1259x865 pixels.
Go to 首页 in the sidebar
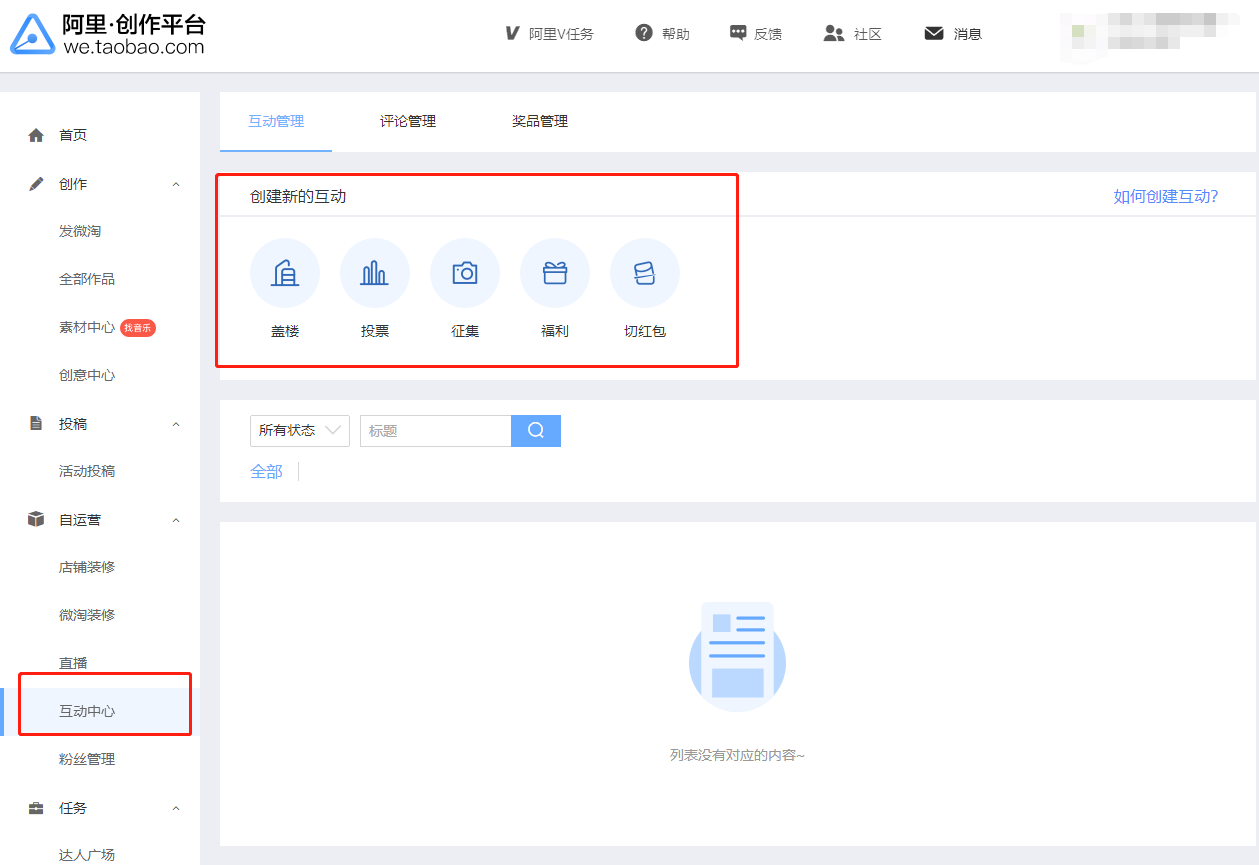point(73,135)
